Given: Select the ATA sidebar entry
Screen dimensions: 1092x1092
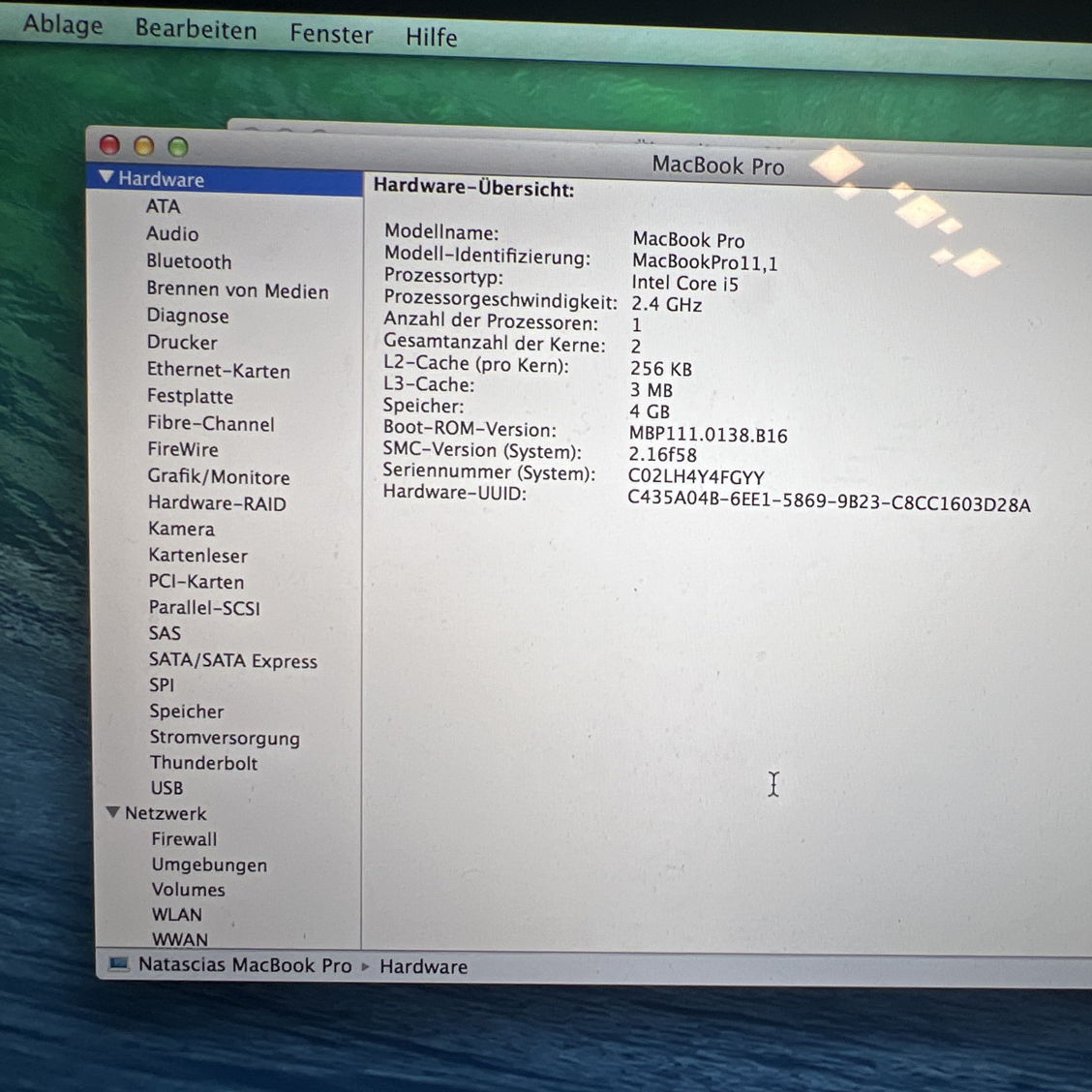Looking at the screenshot, I should coord(163,207).
